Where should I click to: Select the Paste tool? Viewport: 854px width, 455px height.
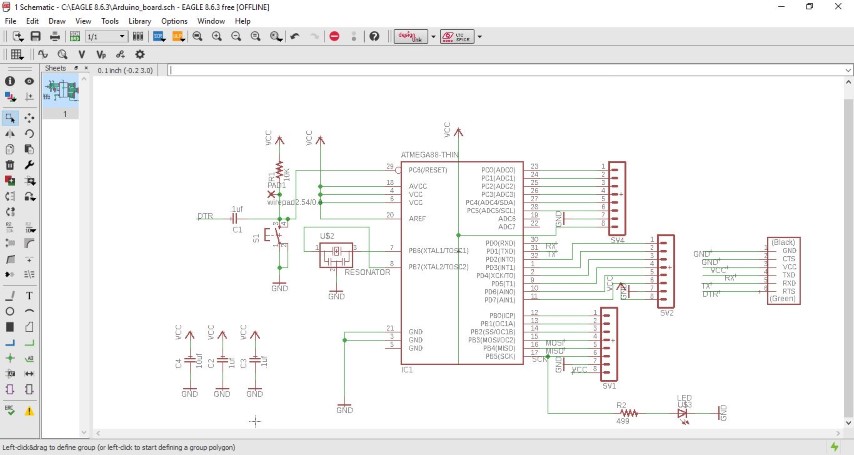tap(29, 149)
